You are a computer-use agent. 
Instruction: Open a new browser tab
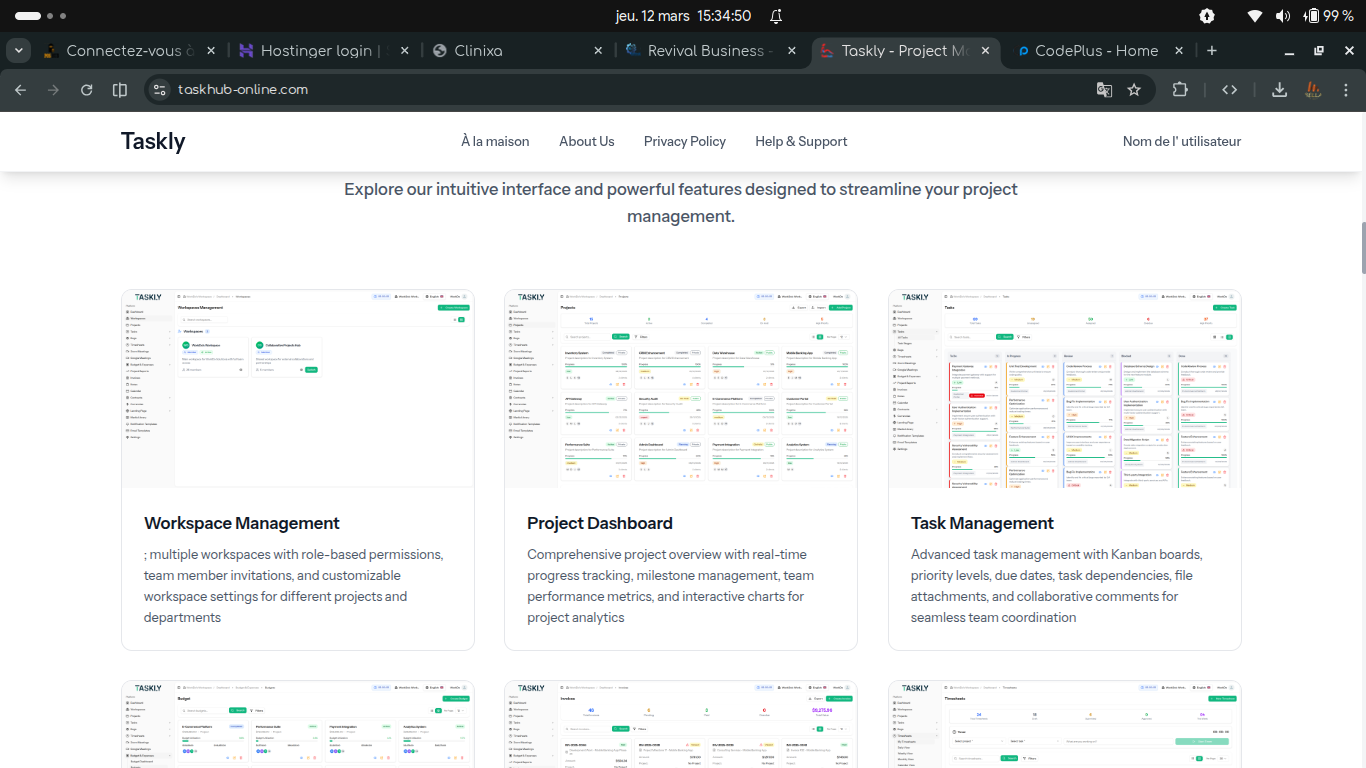(x=1212, y=51)
